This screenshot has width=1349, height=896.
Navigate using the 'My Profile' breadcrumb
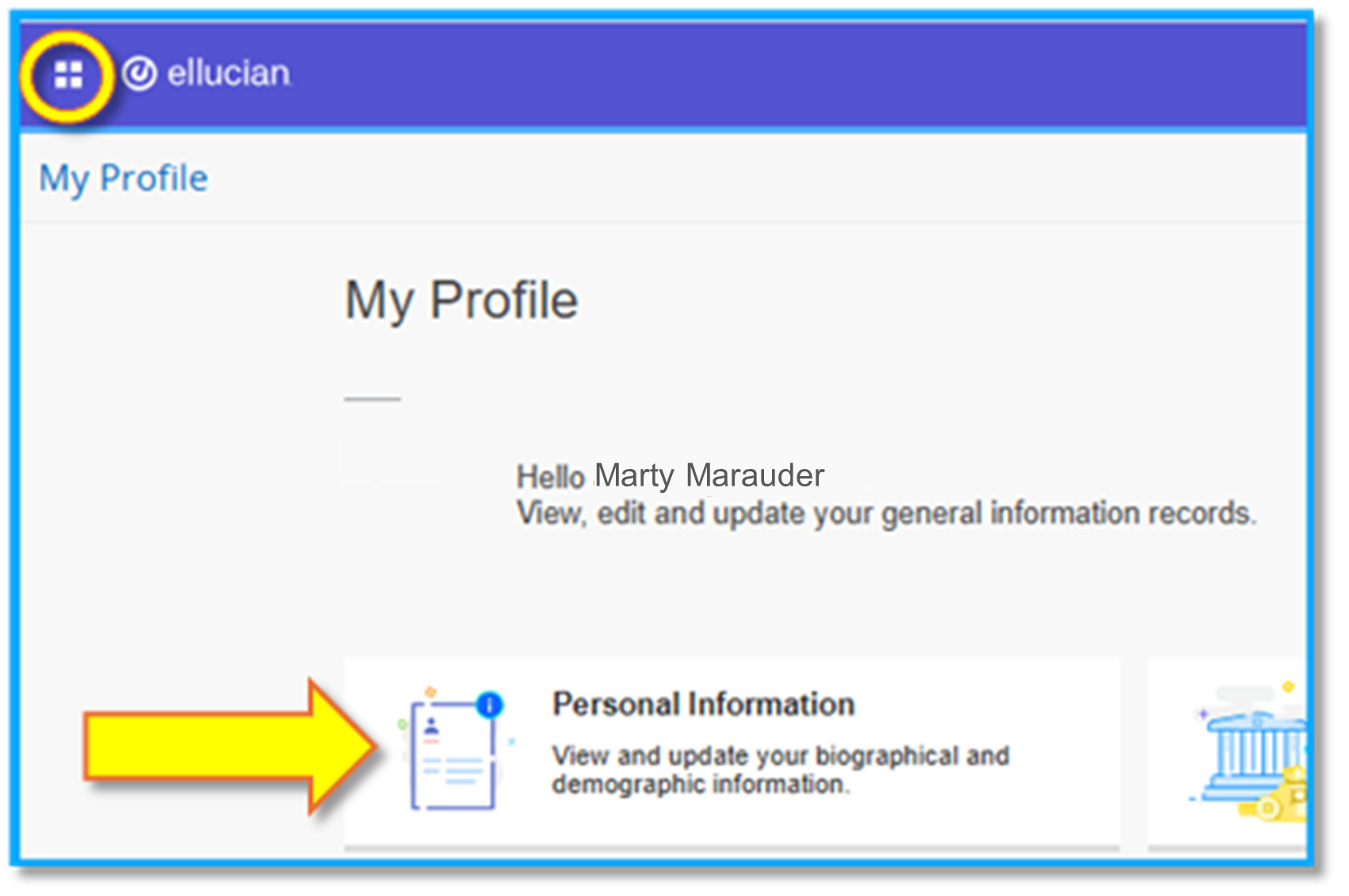(122, 177)
